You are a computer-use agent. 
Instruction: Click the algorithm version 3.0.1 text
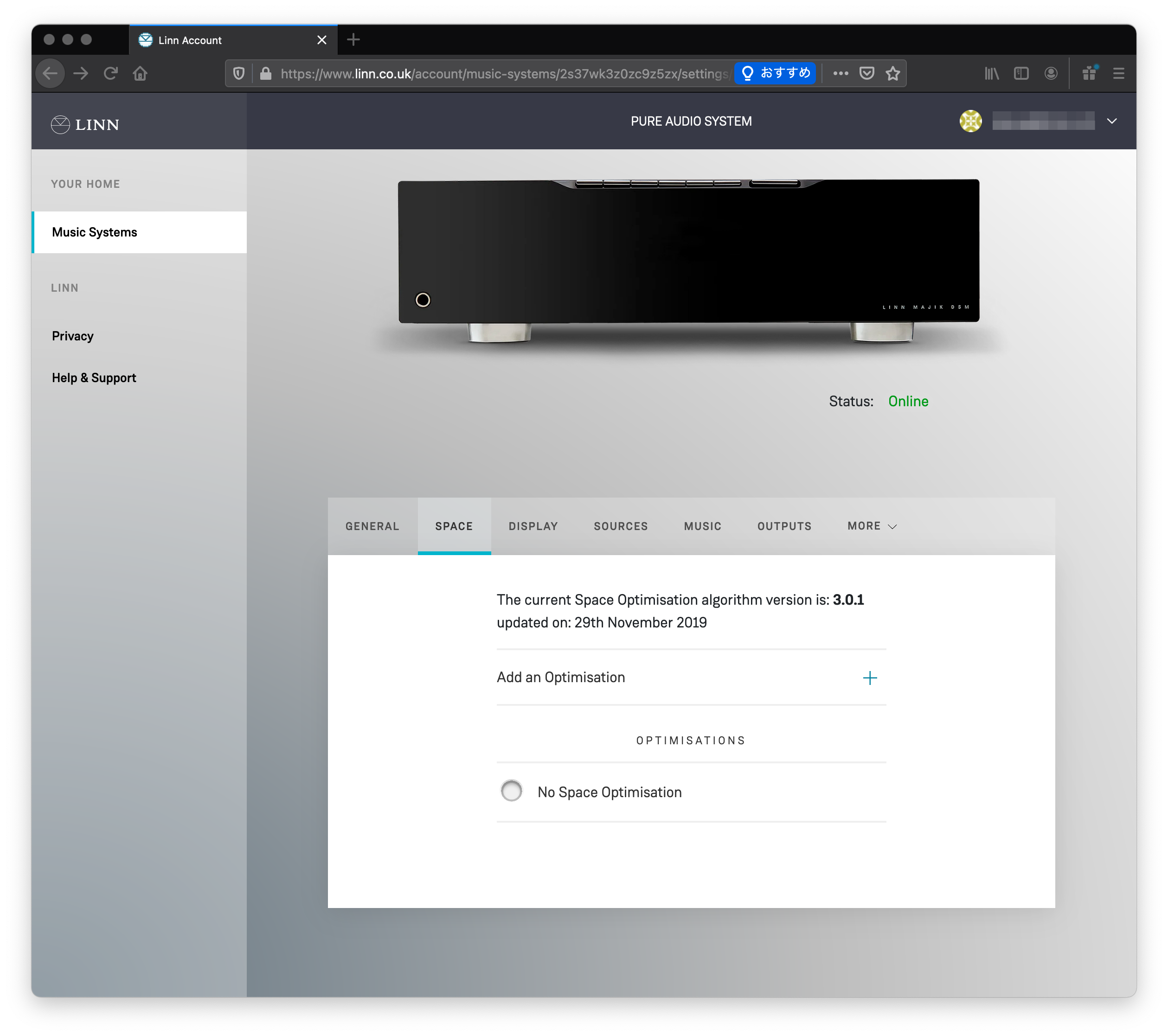848,600
